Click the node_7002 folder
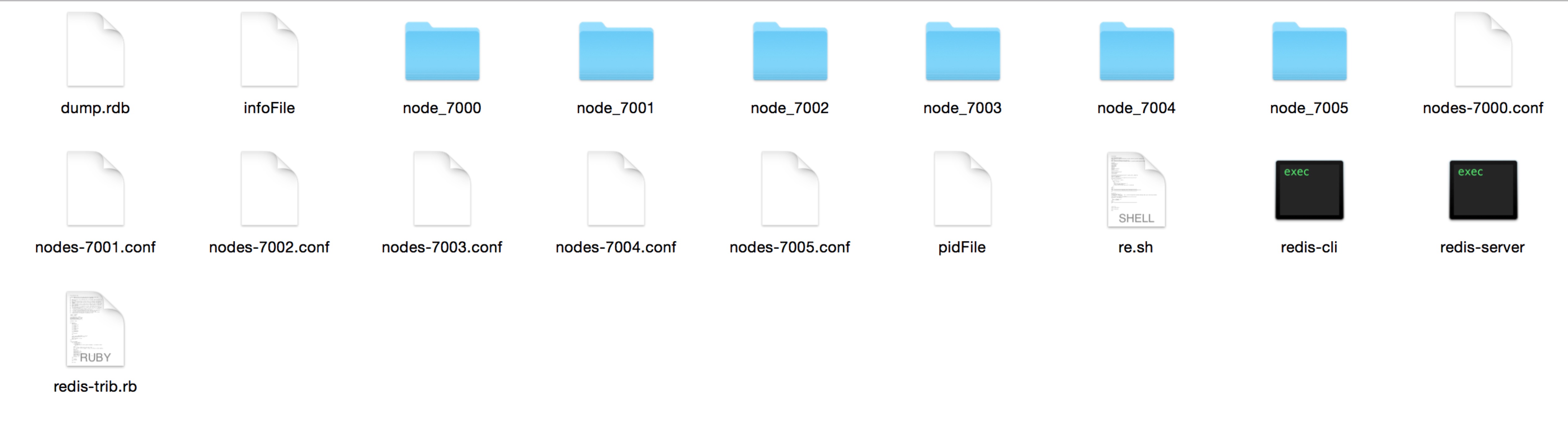1568x424 pixels. coord(790,51)
